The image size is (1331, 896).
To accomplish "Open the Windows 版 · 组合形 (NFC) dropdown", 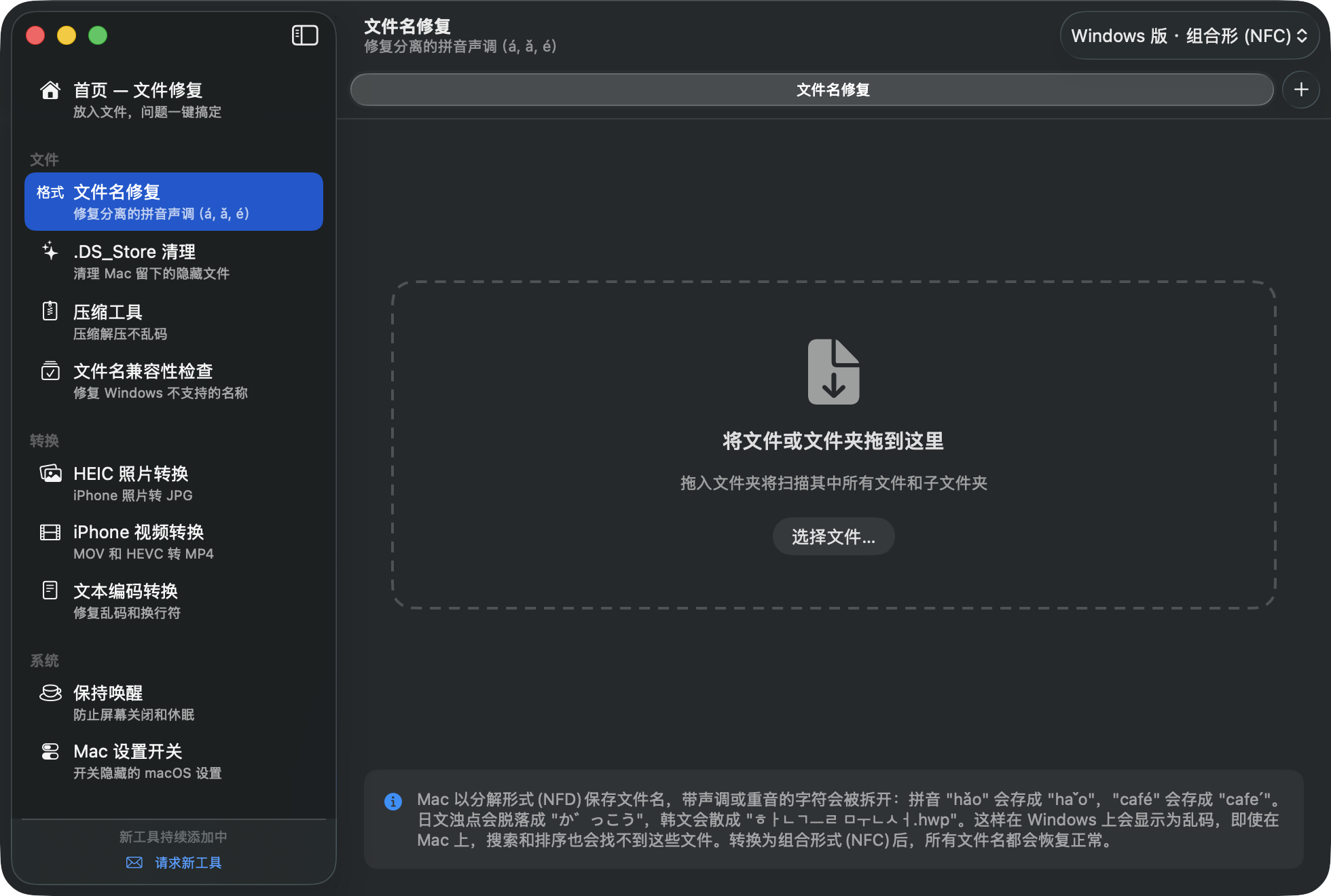I will (x=1189, y=36).
